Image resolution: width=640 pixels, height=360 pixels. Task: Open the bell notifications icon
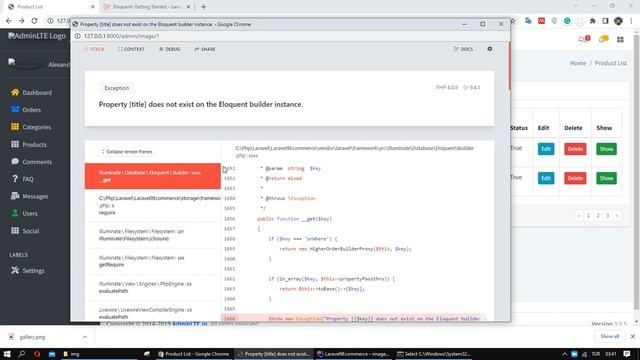[x=603, y=39]
